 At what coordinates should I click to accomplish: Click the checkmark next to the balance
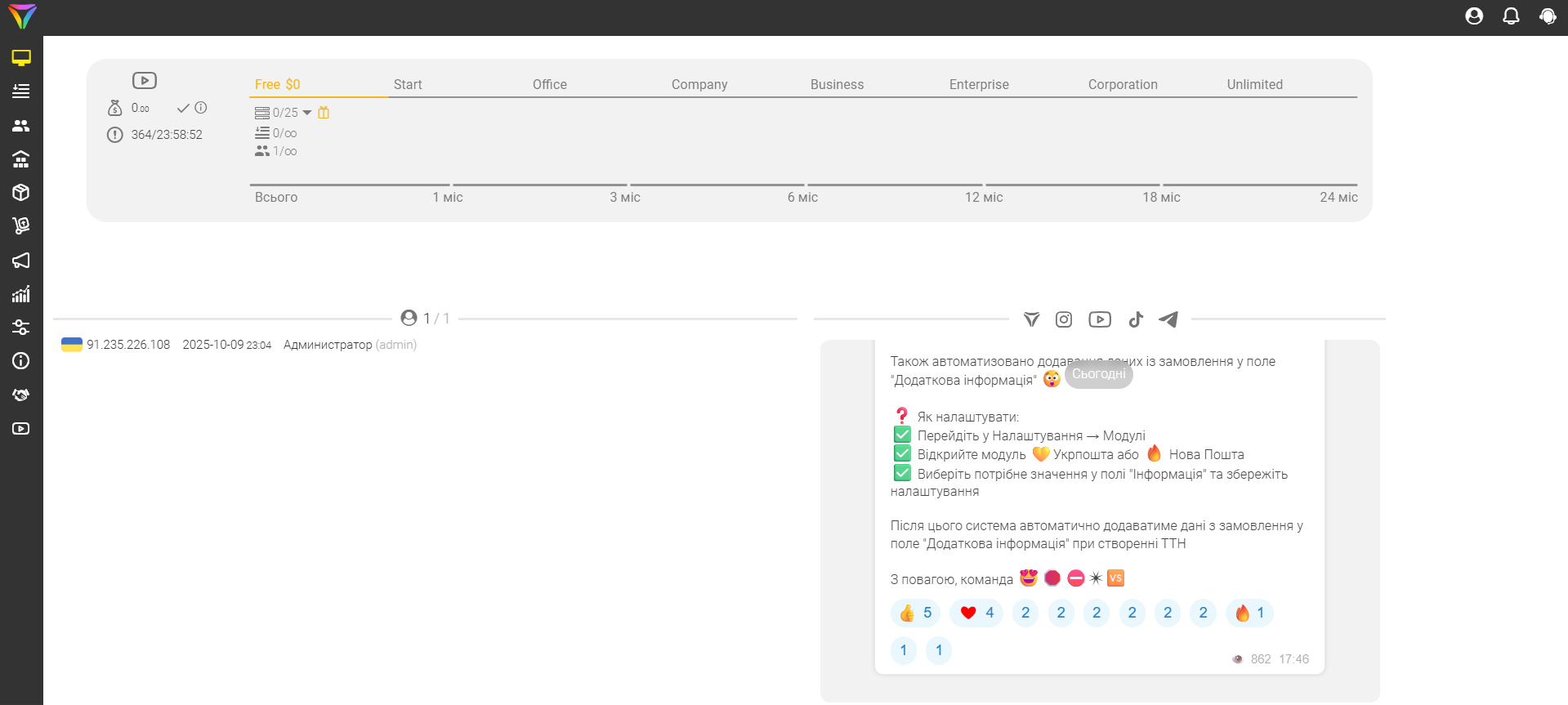point(183,108)
